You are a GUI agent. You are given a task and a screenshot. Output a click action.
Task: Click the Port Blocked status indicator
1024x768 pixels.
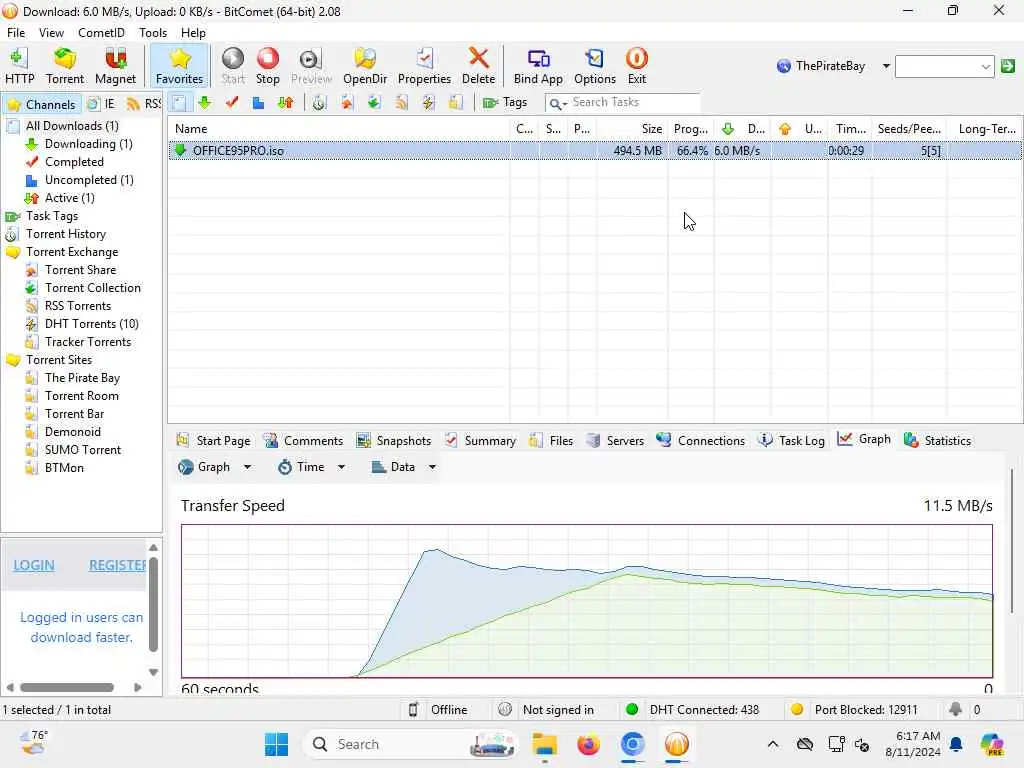click(854, 710)
